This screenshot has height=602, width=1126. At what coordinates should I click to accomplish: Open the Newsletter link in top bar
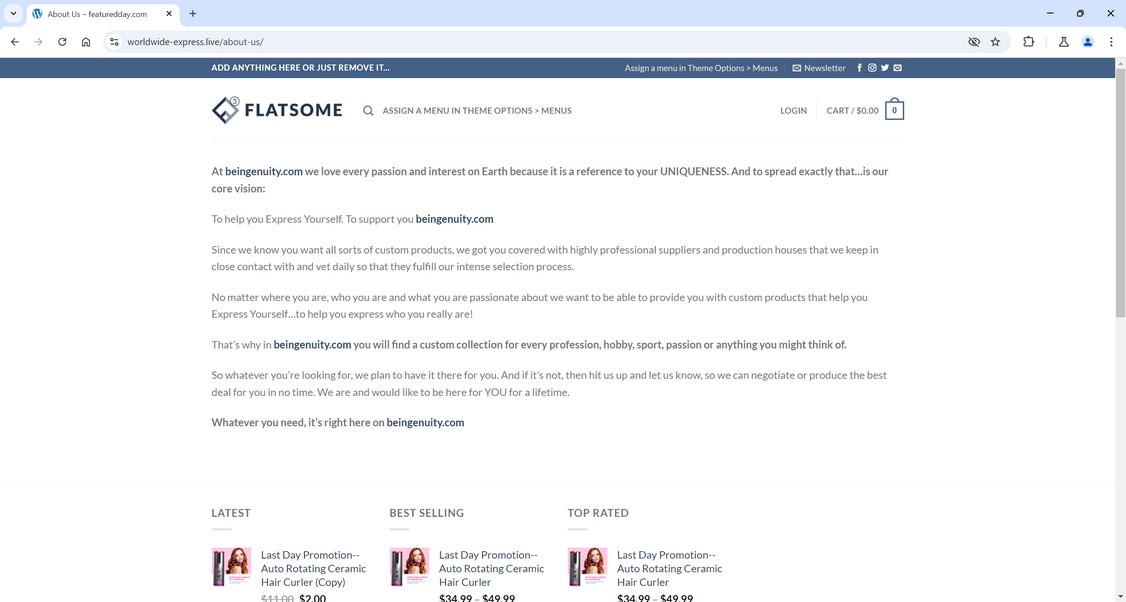tap(819, 68)
